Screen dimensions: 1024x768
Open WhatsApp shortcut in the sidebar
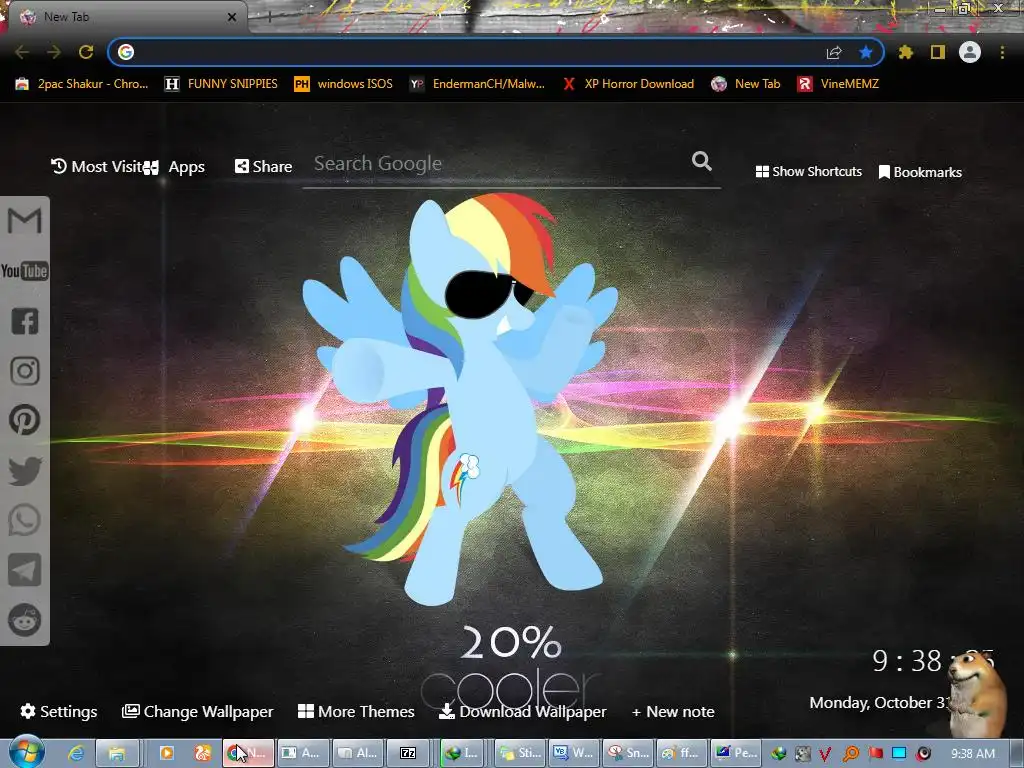point(25,520)
